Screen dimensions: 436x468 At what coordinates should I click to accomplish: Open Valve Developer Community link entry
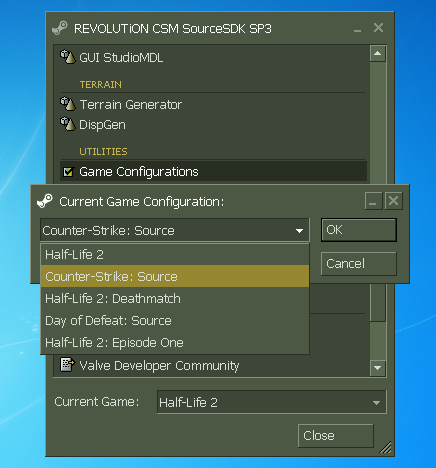[213, 365]
